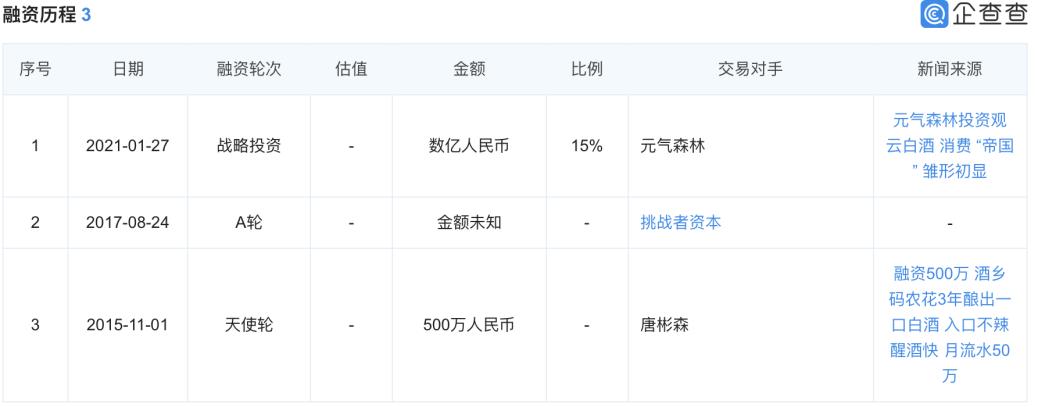
Task: Open the 融资500万 酒乡码农 news link
Action: point(949,326)
